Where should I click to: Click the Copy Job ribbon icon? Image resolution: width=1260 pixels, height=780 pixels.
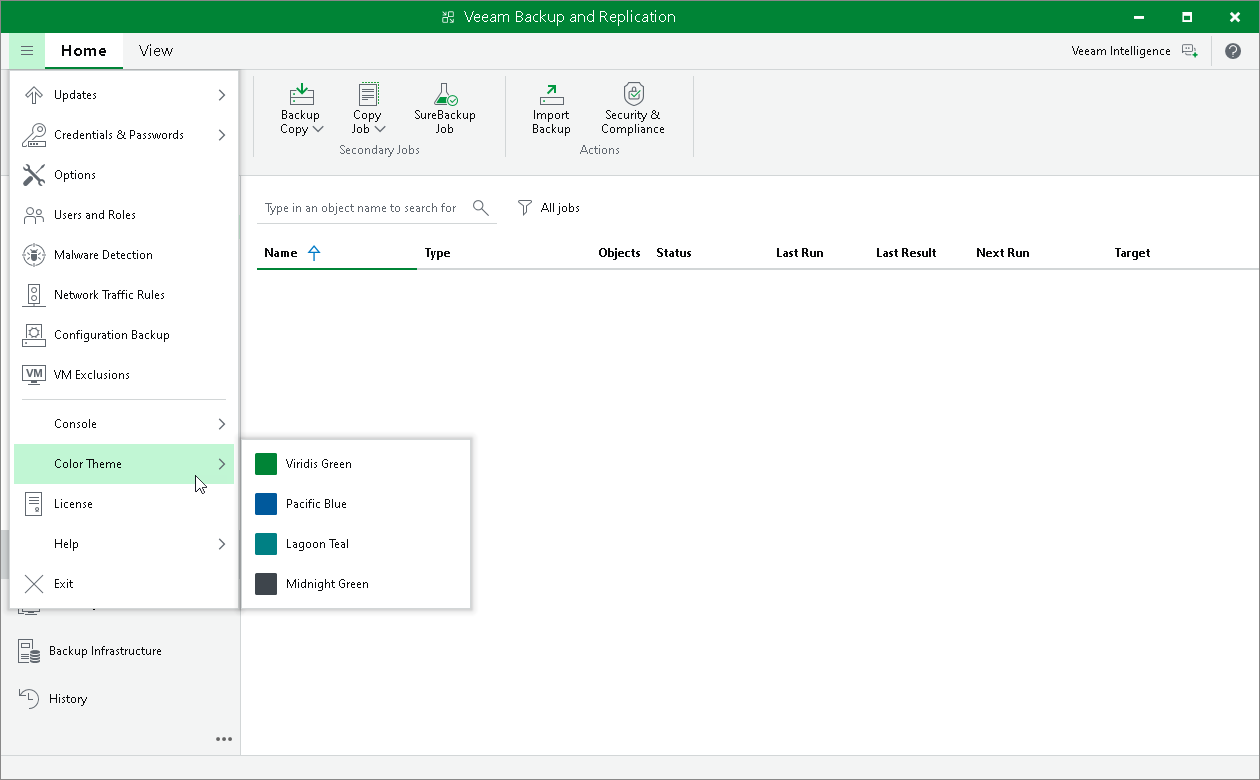pos(368,94)
